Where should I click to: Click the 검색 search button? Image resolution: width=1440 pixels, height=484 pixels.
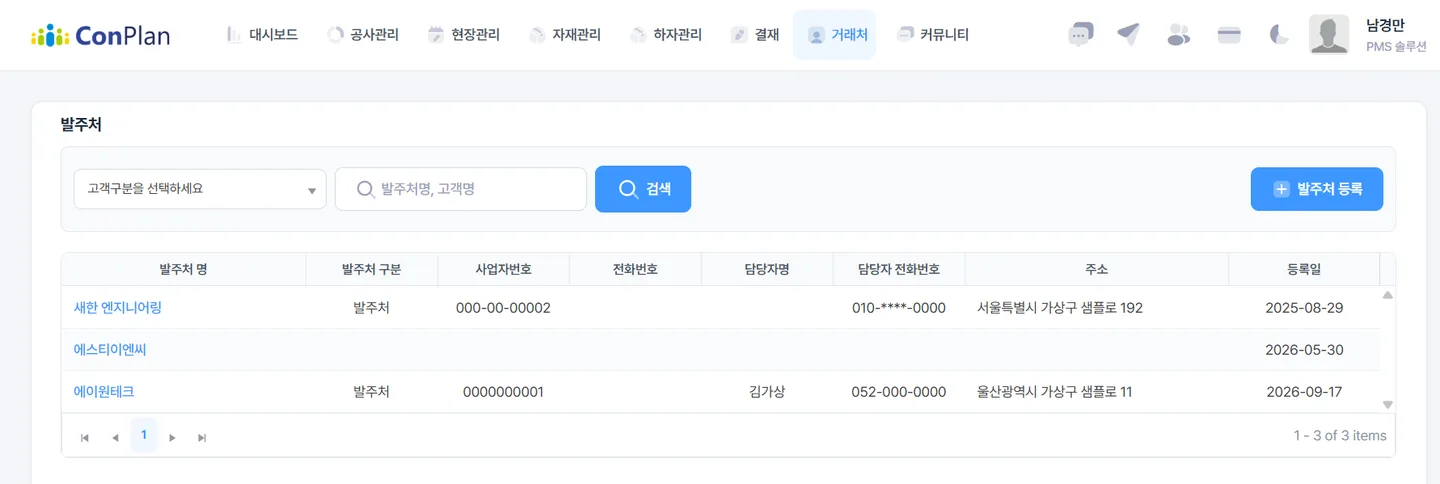(x=643, y=189)
